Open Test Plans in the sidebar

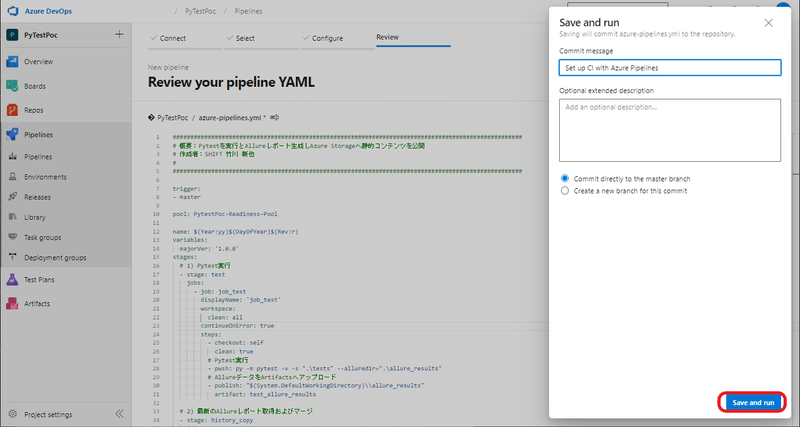(39, 280)
